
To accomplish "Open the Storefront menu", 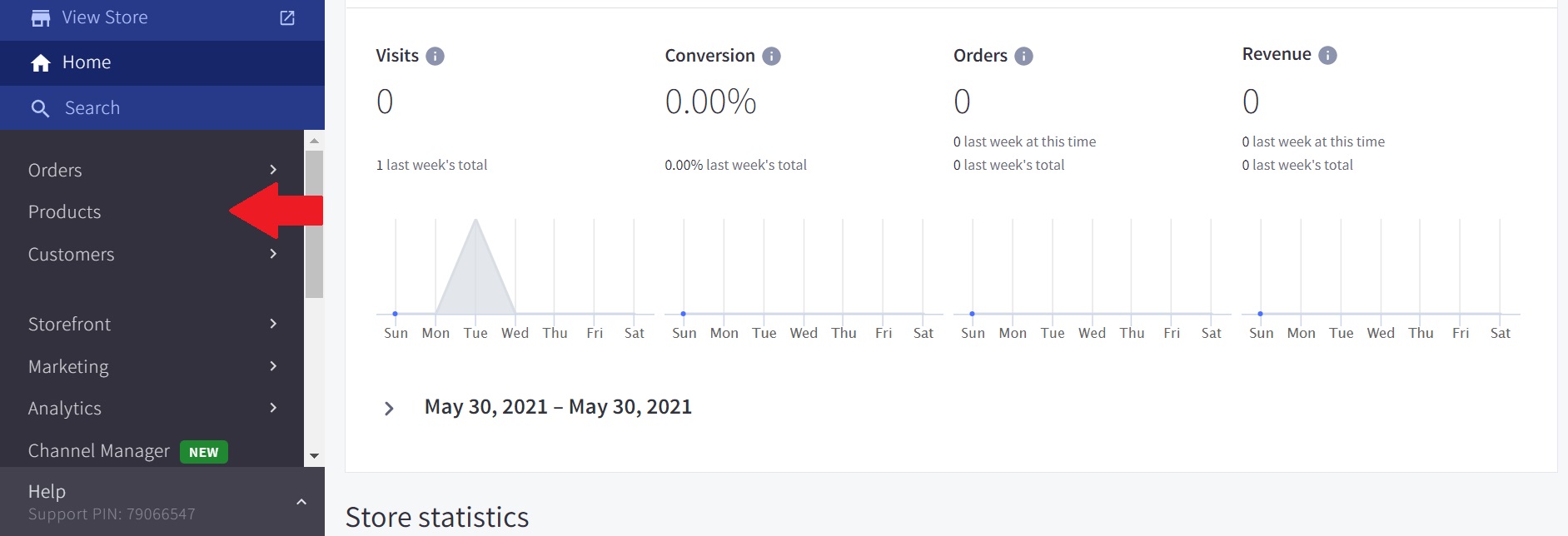I will [x=70, y=325].
